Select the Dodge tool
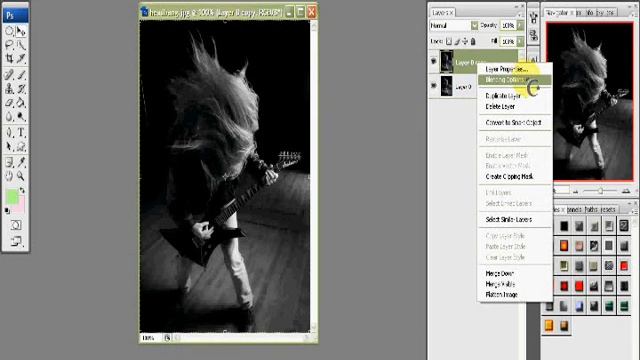 coord(21,117)
